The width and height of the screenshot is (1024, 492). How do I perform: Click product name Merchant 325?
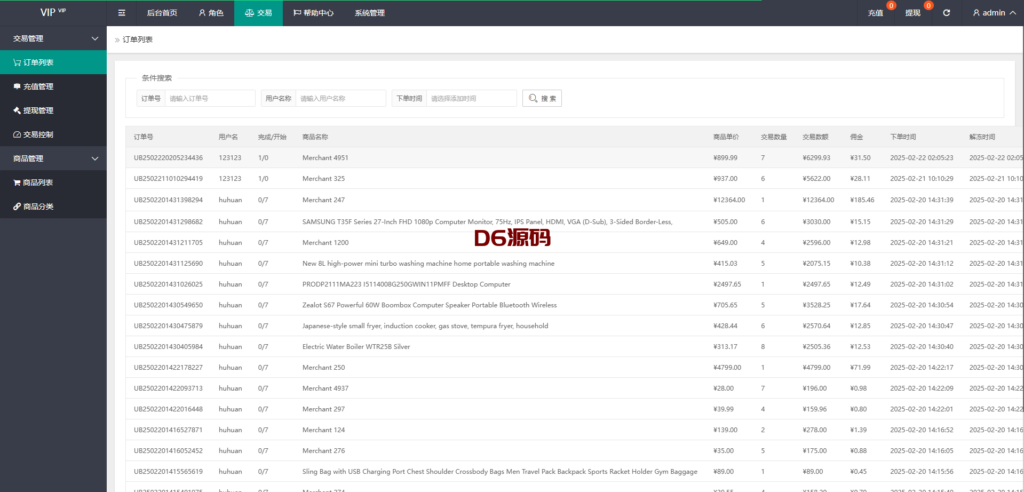(323, 178)
